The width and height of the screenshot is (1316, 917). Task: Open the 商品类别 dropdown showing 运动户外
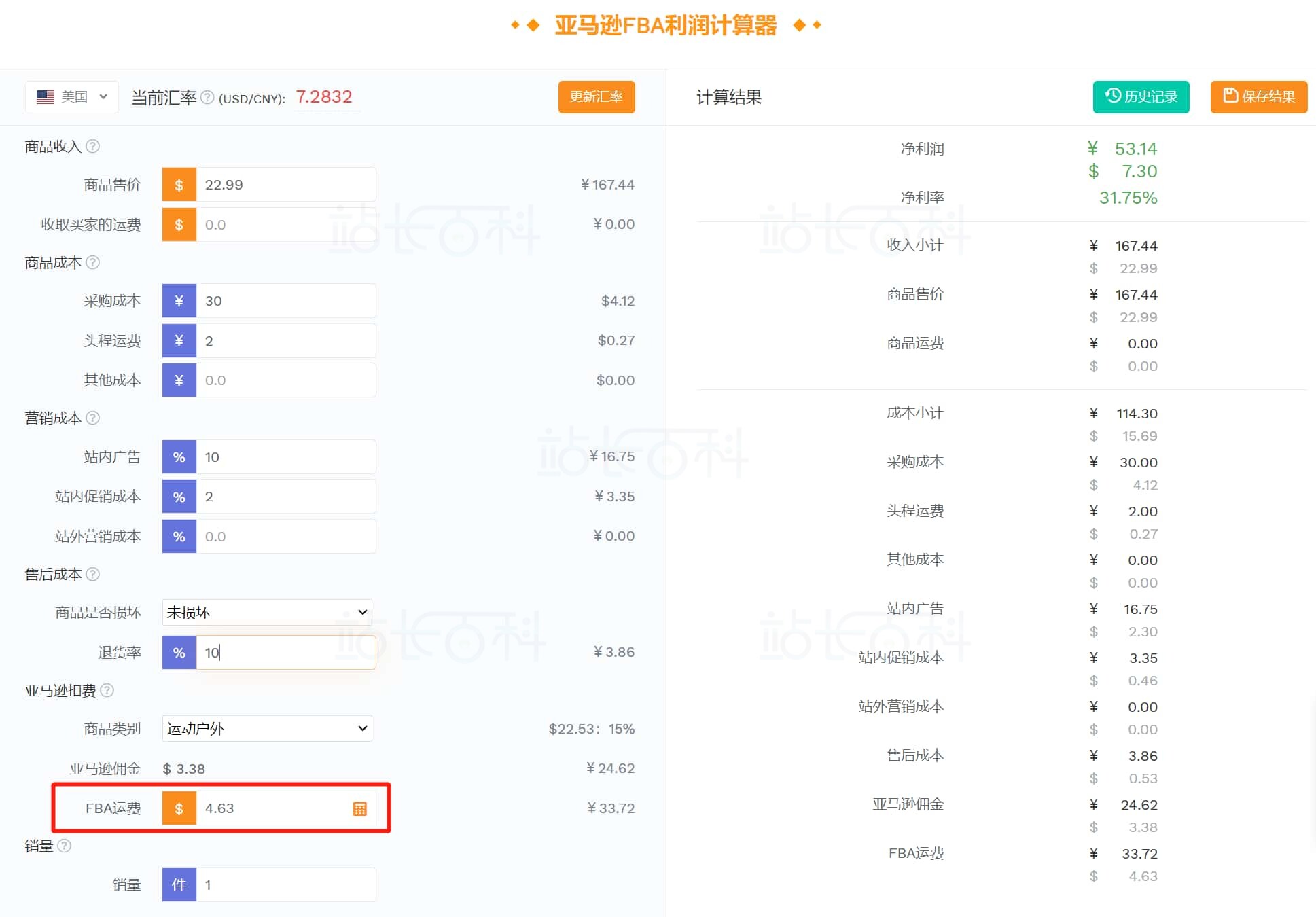tap(266, 728)
